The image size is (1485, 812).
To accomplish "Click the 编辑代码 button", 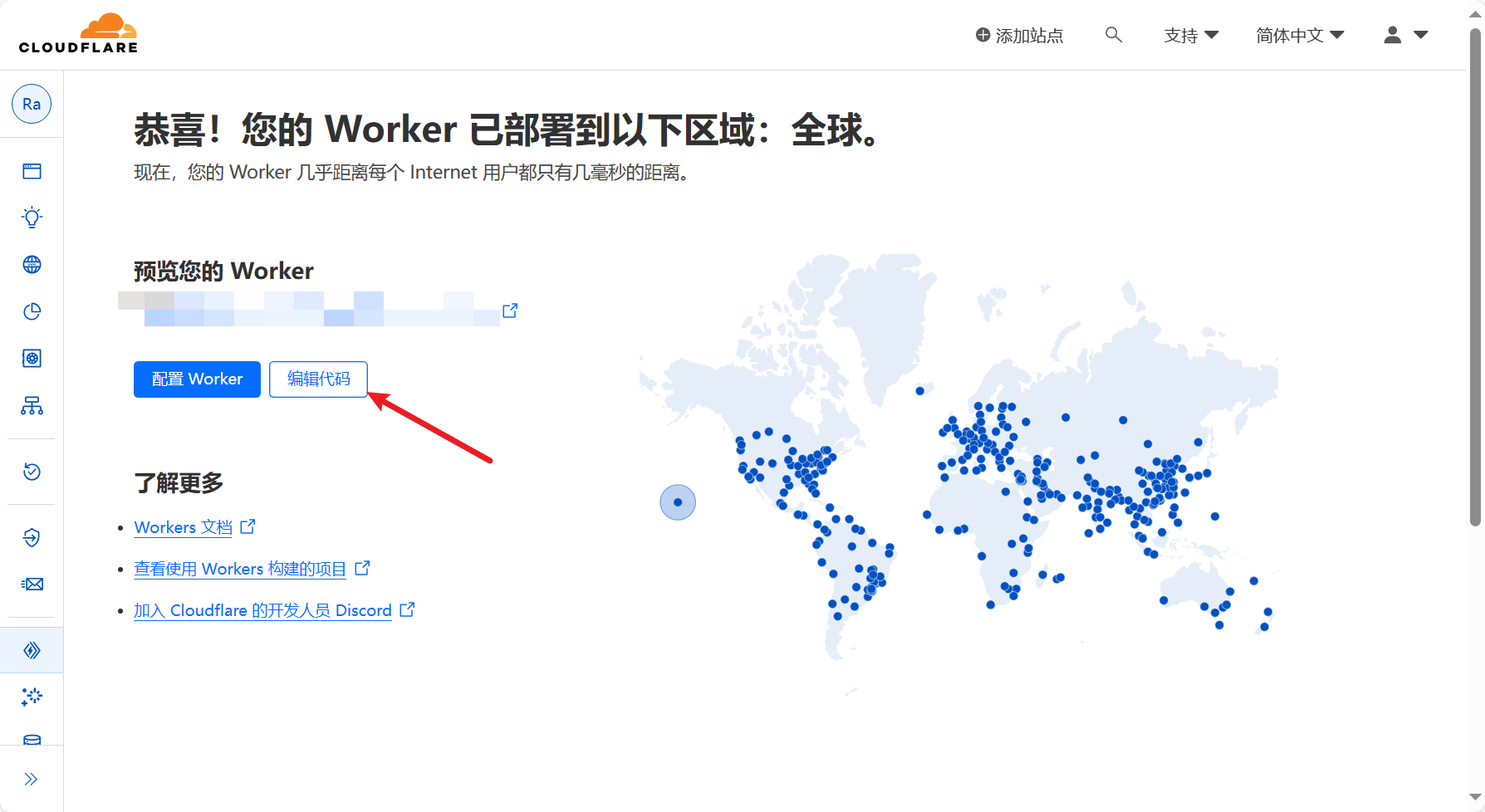I will click(x=318, y=379).
